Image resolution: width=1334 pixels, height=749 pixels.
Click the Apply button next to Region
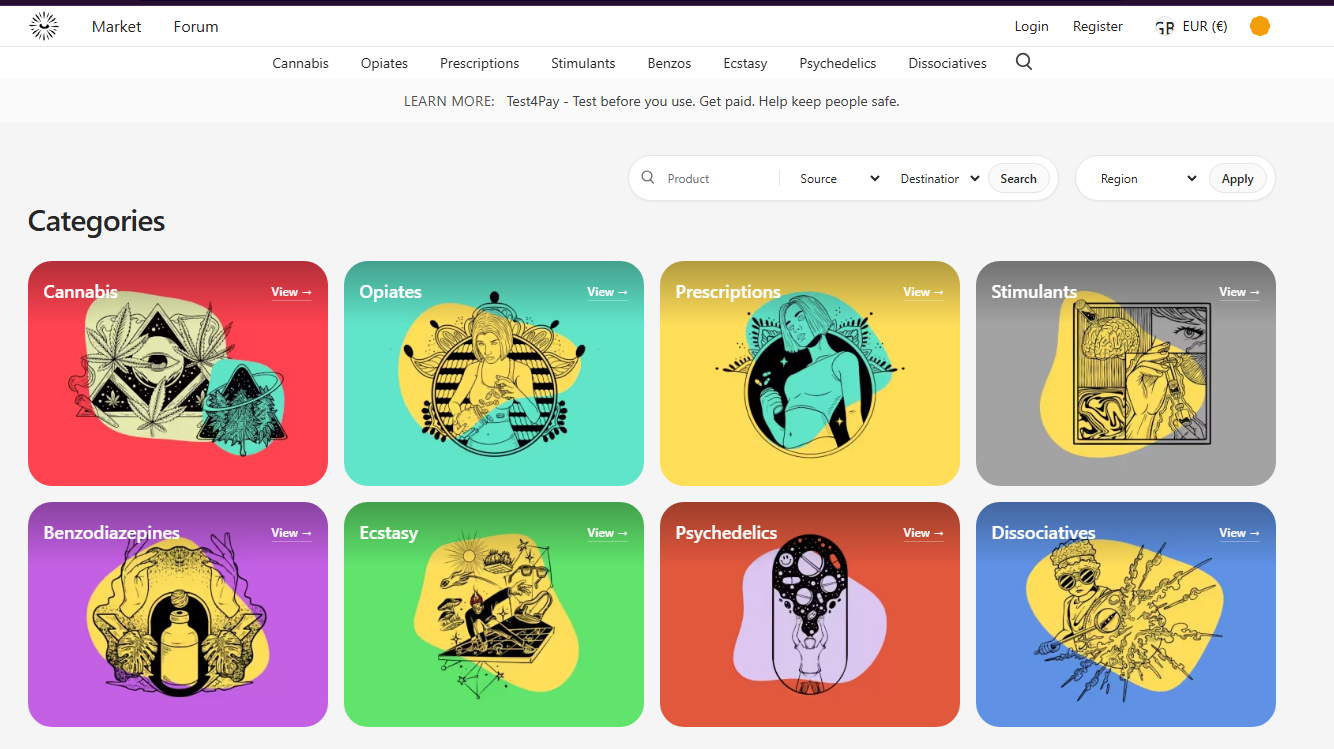(1237, 179)
